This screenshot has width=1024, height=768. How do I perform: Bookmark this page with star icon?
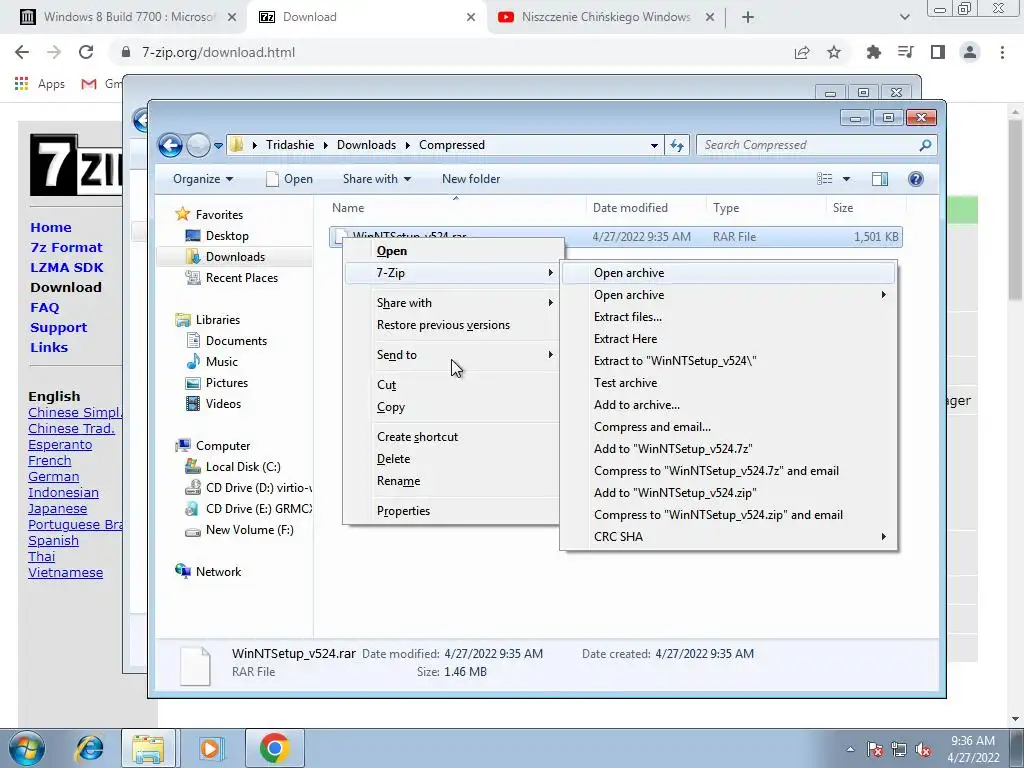[834, 52]
